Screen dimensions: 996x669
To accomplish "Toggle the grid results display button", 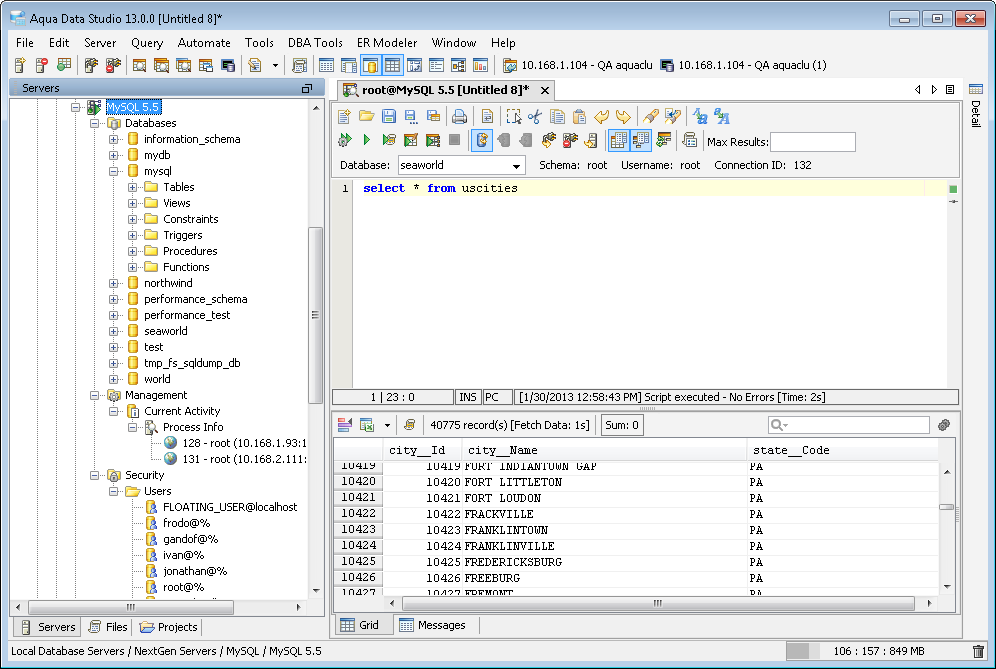I will pos(618,140).
